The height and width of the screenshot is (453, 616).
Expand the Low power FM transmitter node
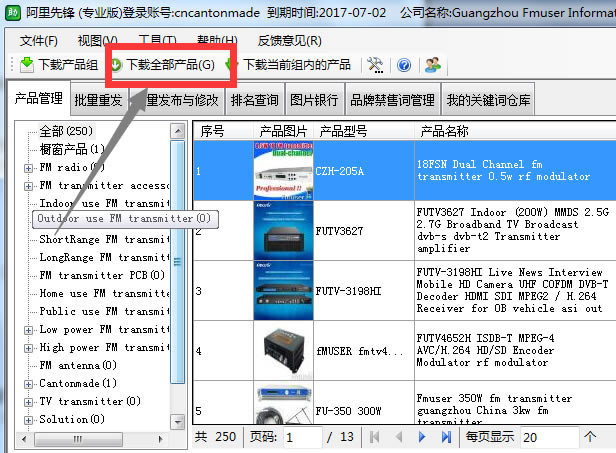click(28, 329)
